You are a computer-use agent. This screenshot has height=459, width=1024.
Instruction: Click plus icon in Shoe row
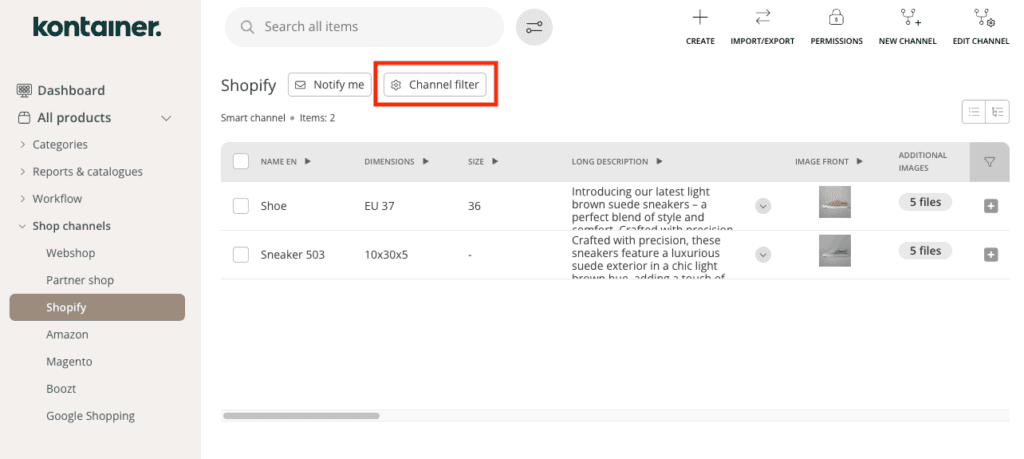(x=991, y=206)
